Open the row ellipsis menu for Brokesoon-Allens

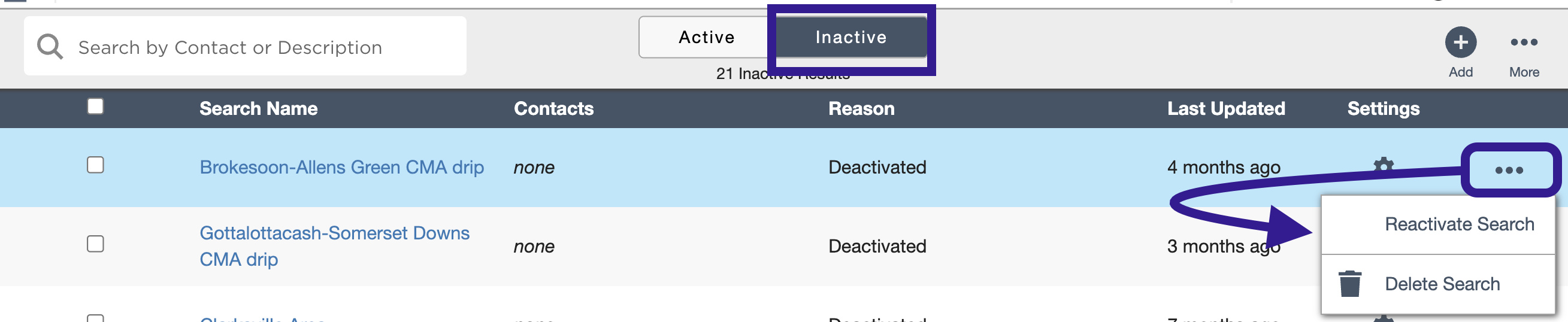(1508, 170)
